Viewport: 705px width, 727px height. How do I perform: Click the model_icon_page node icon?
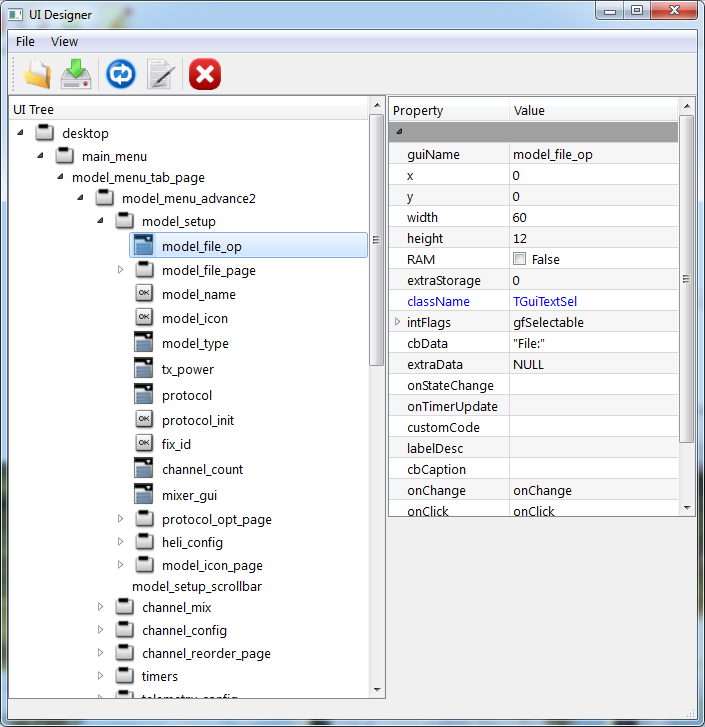click(x=144, y=565)
